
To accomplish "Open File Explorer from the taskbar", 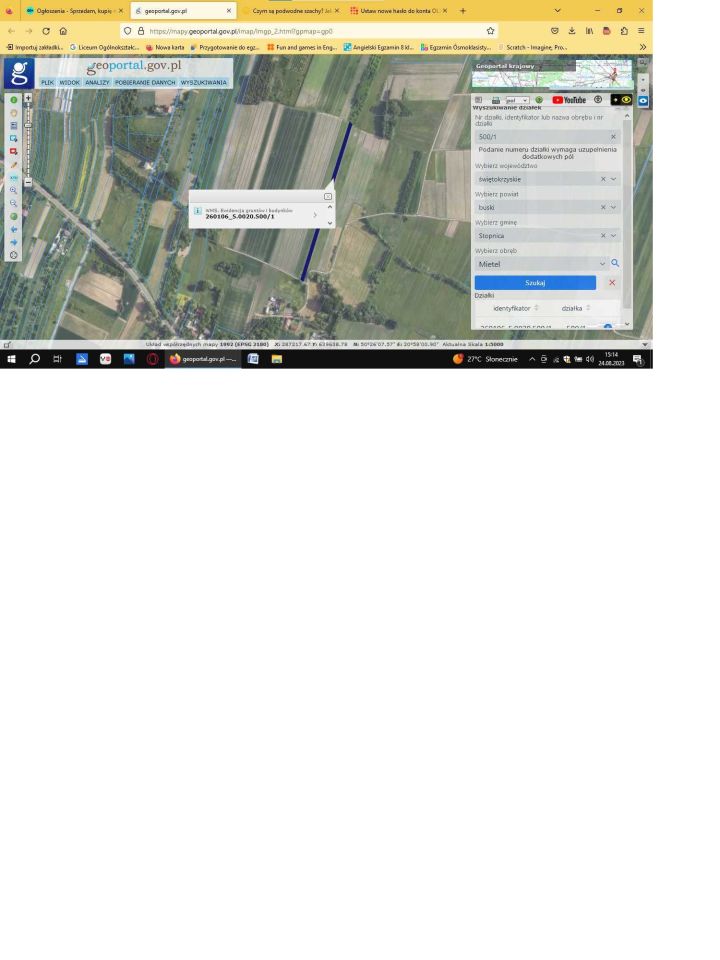I will click(277, 359).
